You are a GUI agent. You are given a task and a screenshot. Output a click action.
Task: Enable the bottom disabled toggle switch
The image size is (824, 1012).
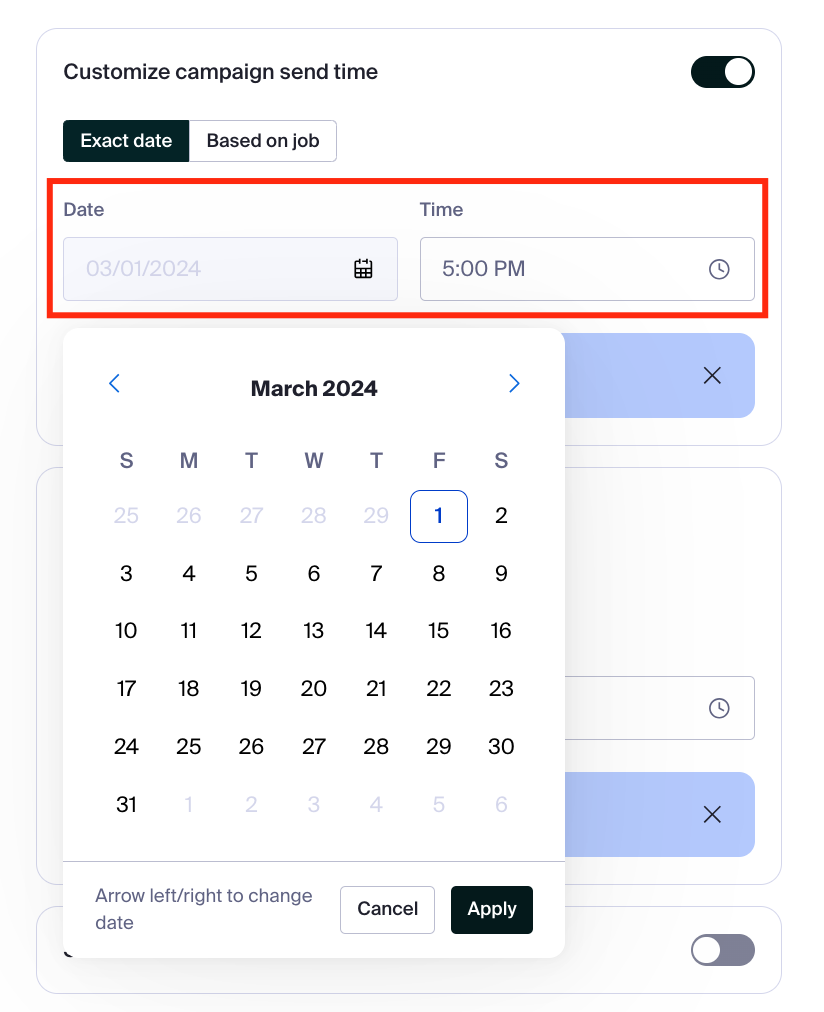[x=723, y=950]
